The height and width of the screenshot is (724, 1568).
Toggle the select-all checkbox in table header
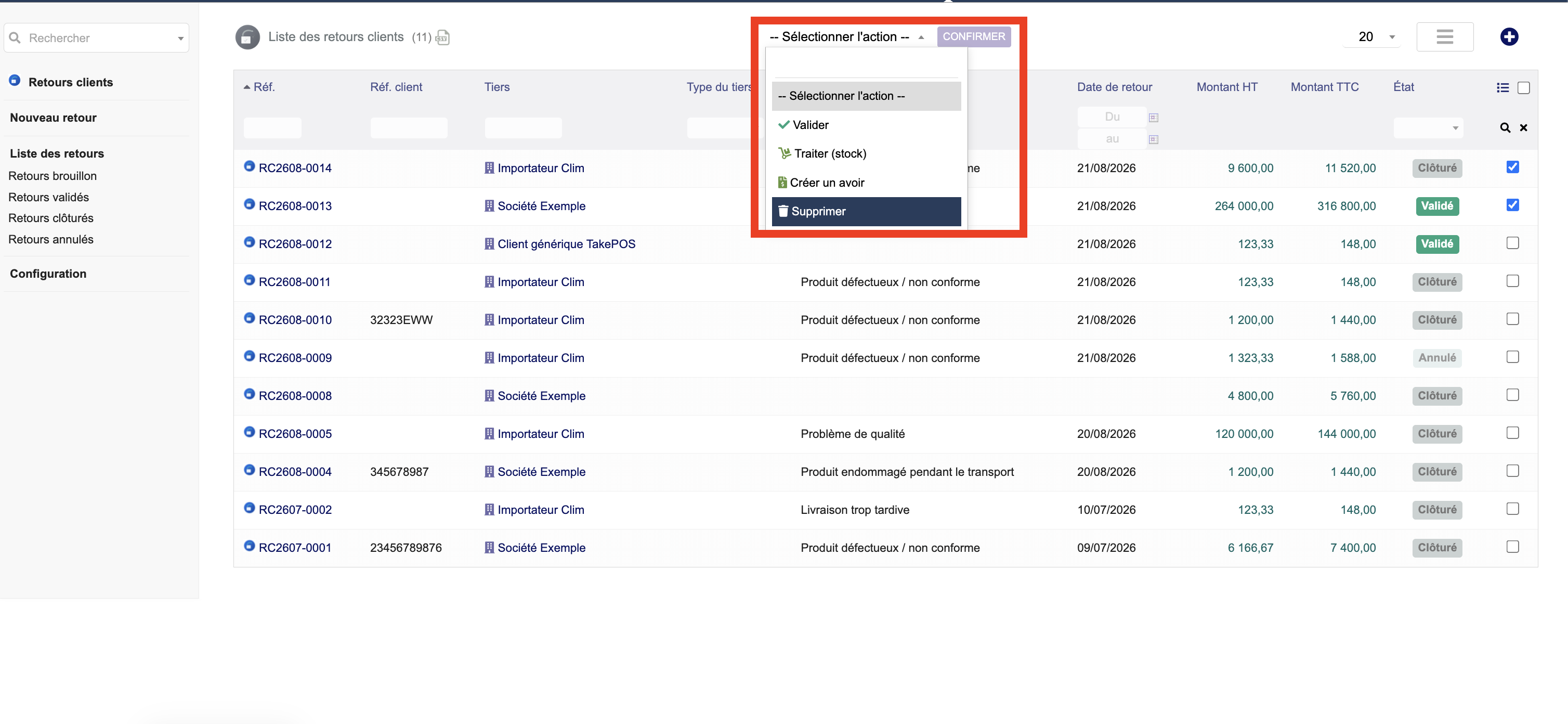coord(1524,88)
